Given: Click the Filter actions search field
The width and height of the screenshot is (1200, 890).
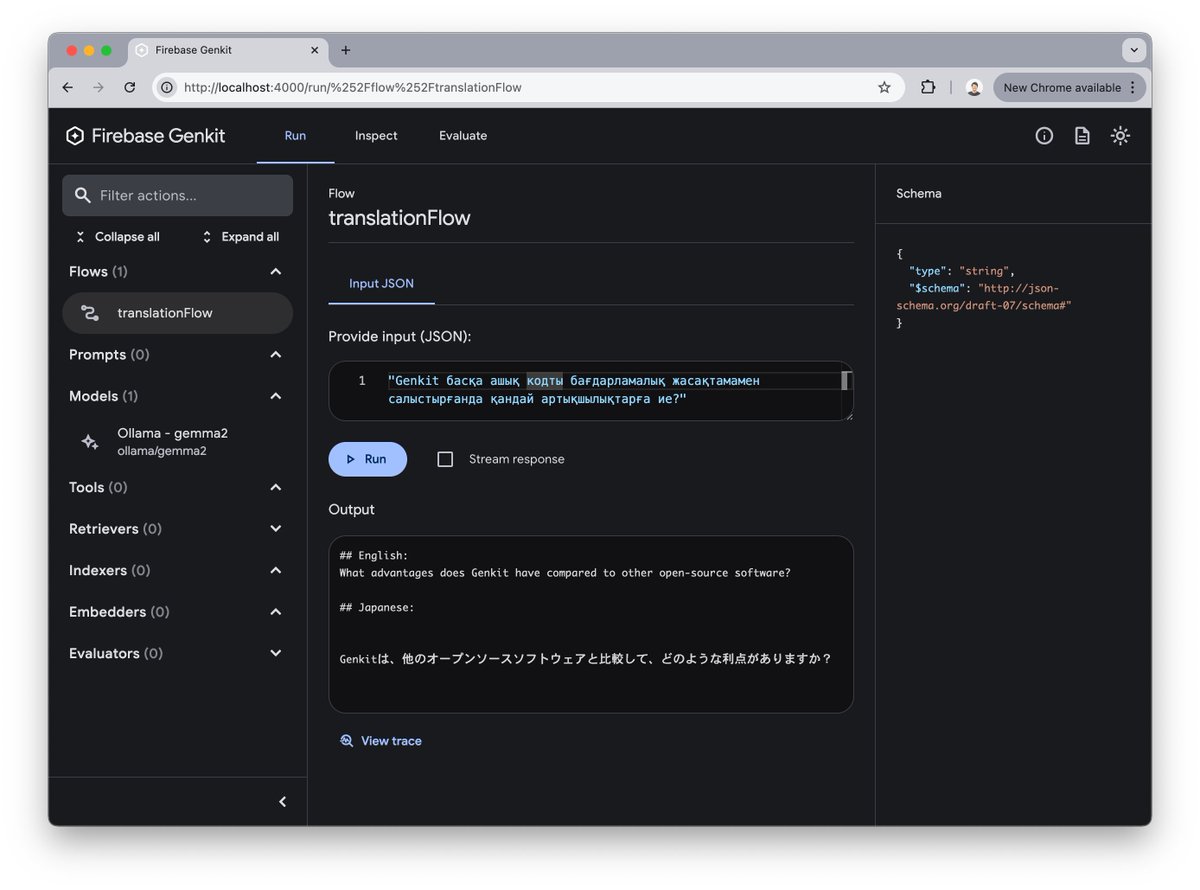Looking at the screenshot, I should 178,196.
